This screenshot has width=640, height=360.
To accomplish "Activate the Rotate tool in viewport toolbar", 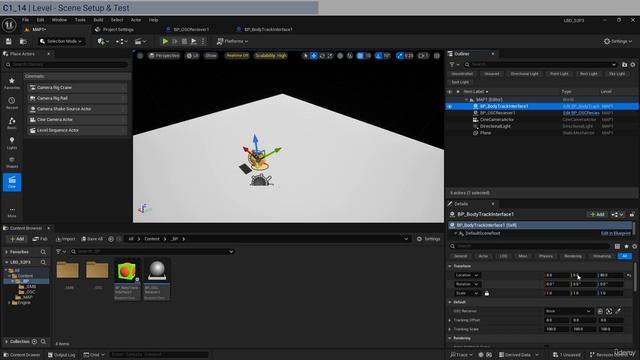I will tap(322, 56).
